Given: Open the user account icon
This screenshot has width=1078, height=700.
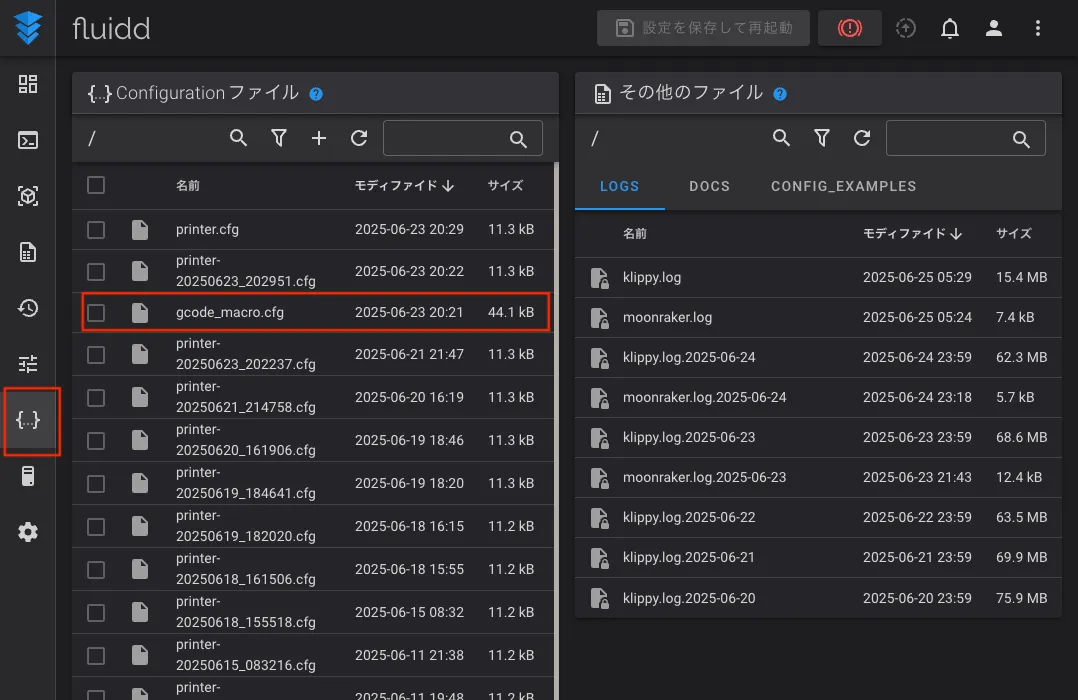Looking at the screenshot, I should pyautogui.click(x=994, y=28).
